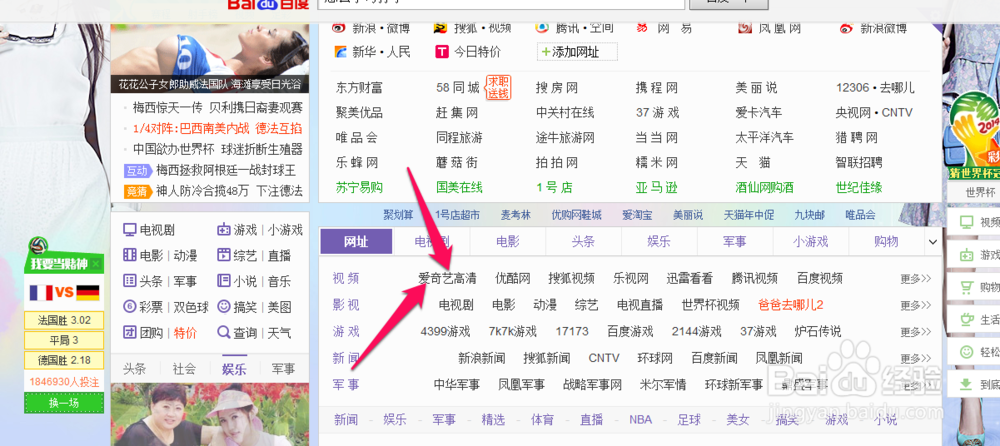Open the 彩票 lottery icon
The height and width of the screenshot is (446, 1000).
pyautogui.click(x=129, y=307)
